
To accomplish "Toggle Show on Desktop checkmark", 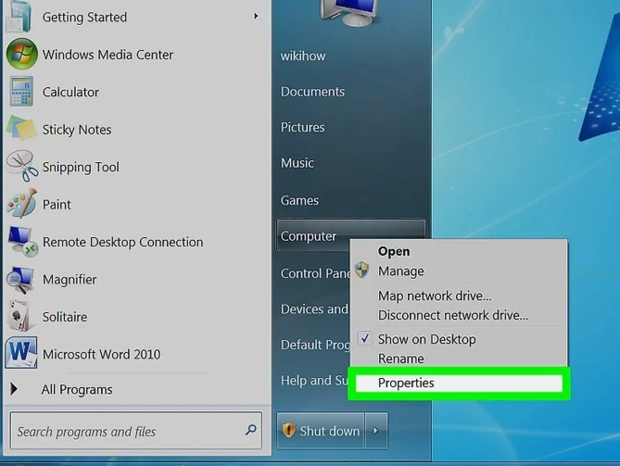I will tap(365, 339).
